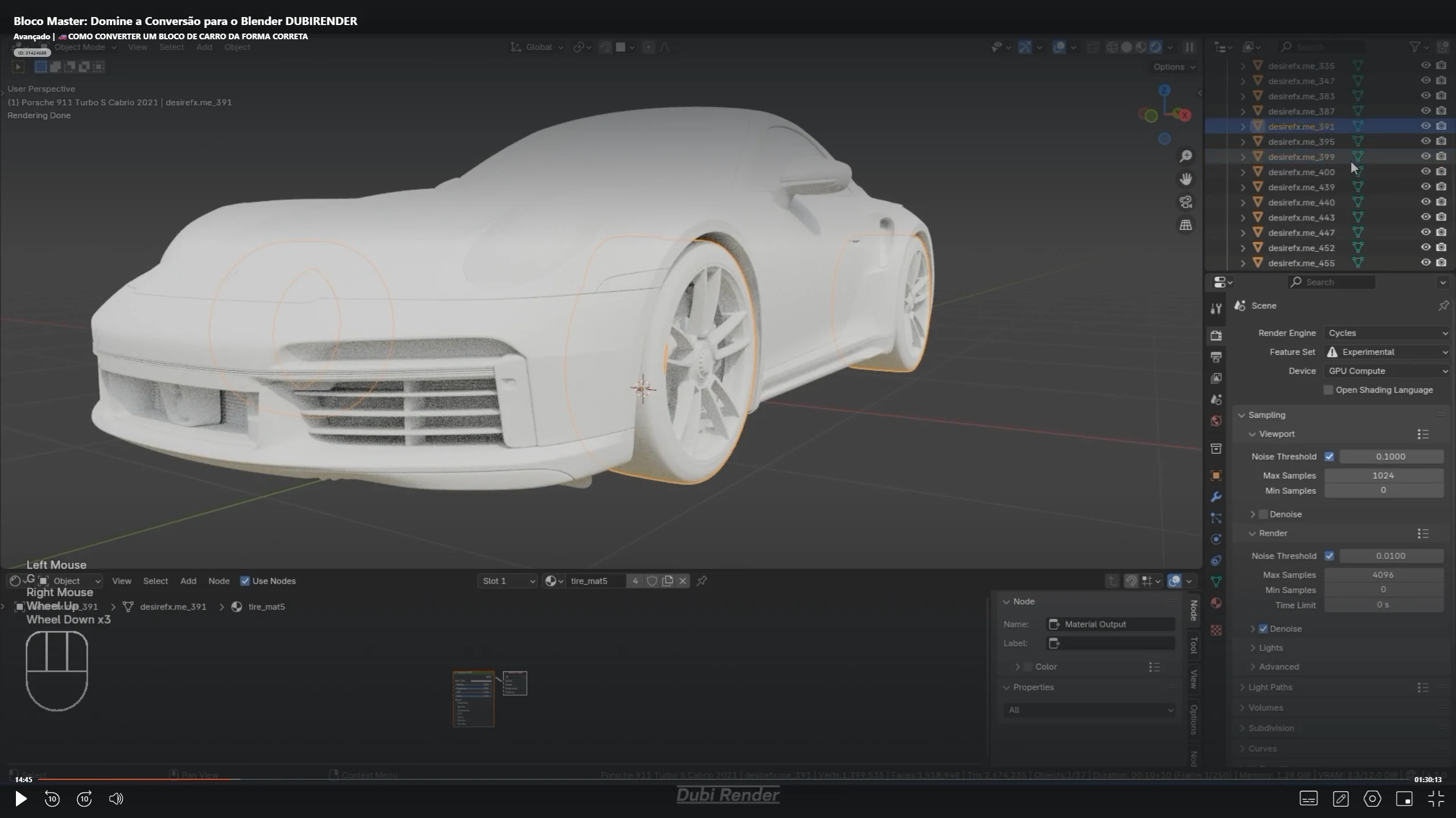Open the Feature Set dropdown
1456x818 pixels.
point(1386,352)
